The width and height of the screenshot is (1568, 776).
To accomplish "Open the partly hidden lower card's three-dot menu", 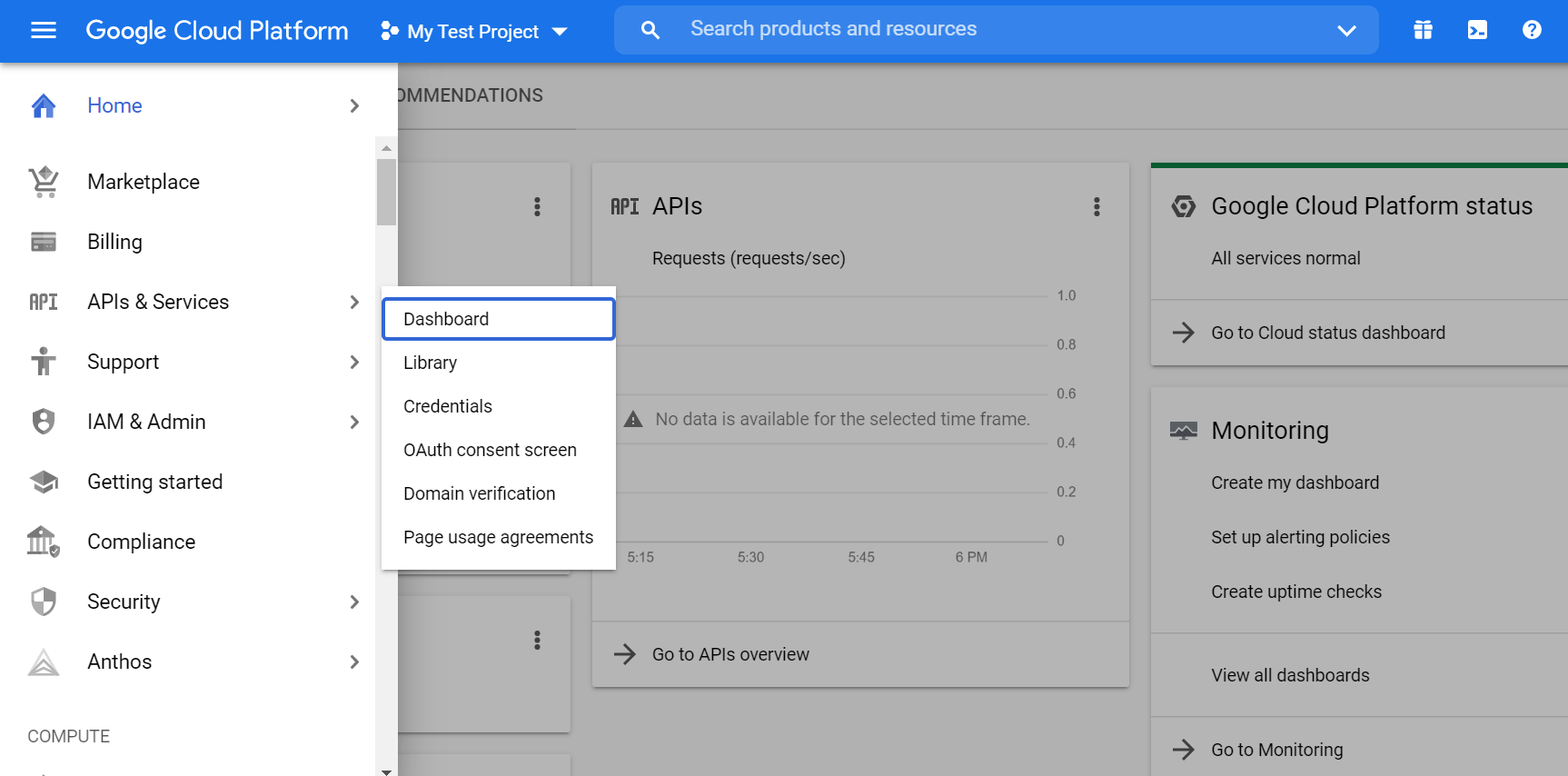I will [x=537, y=641].
